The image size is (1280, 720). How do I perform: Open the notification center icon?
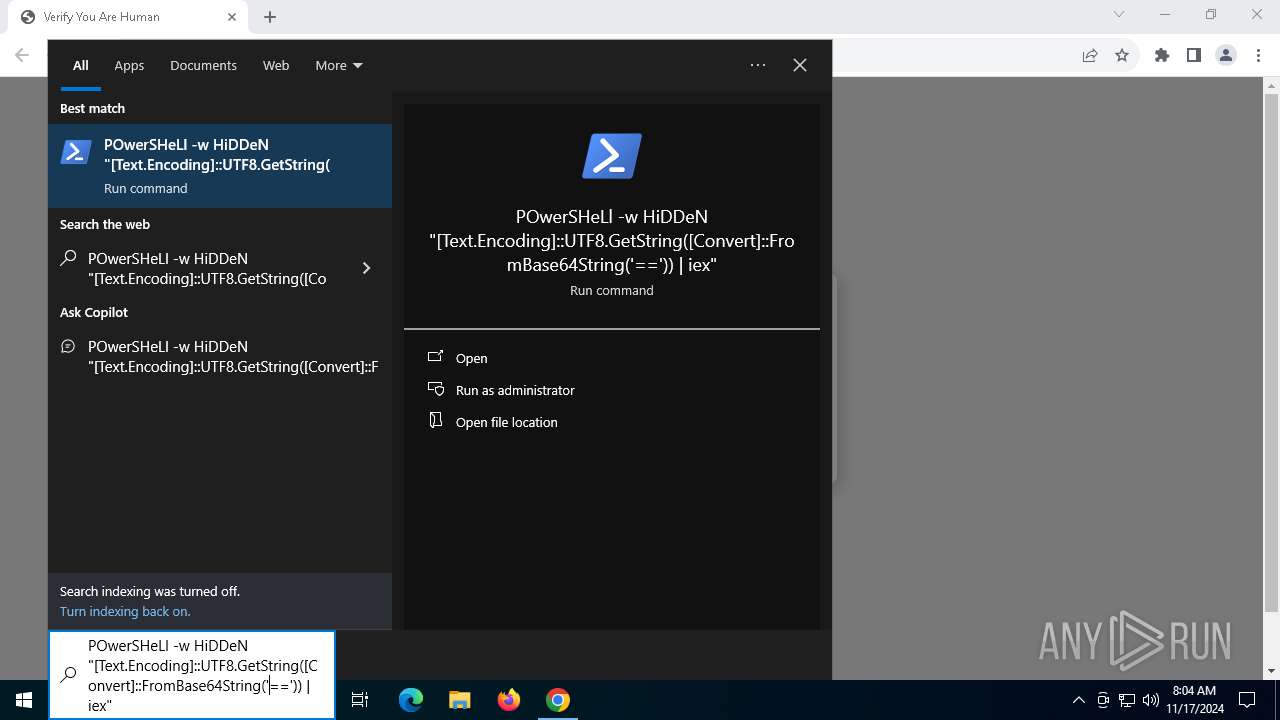click(x=1247, y=700)
